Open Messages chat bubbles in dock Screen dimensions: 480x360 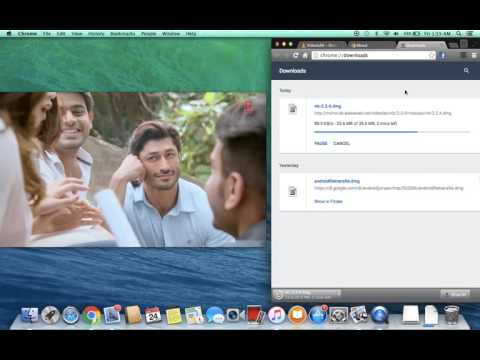tap(215, 315)
